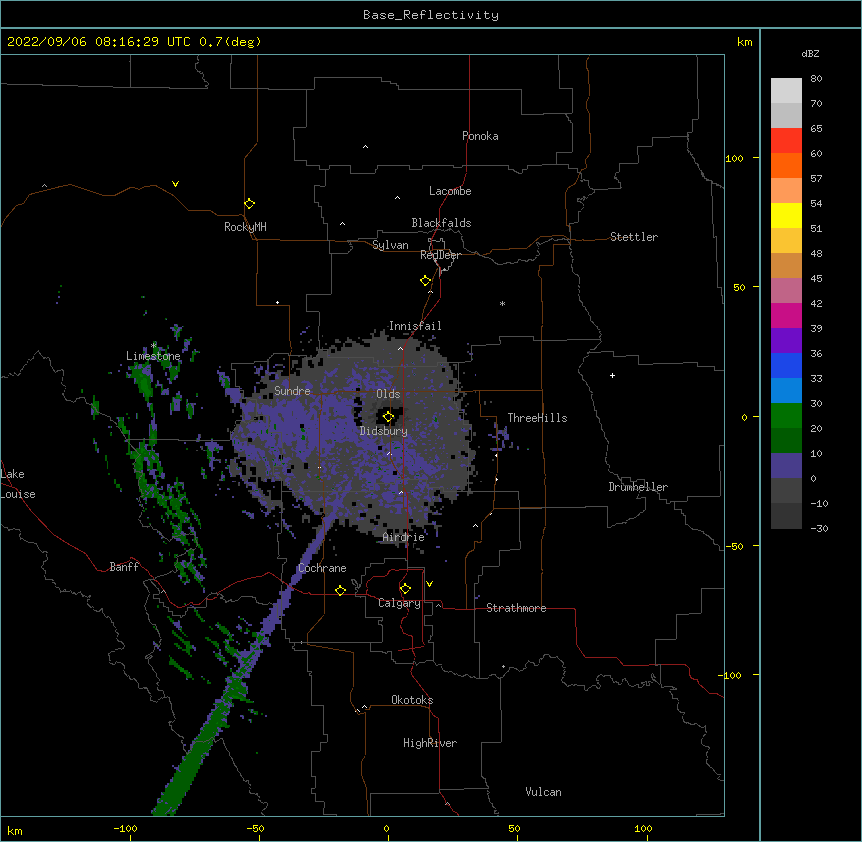Click the 100 tick on the right axis
The image size is (862, 842).
[734, 158]
